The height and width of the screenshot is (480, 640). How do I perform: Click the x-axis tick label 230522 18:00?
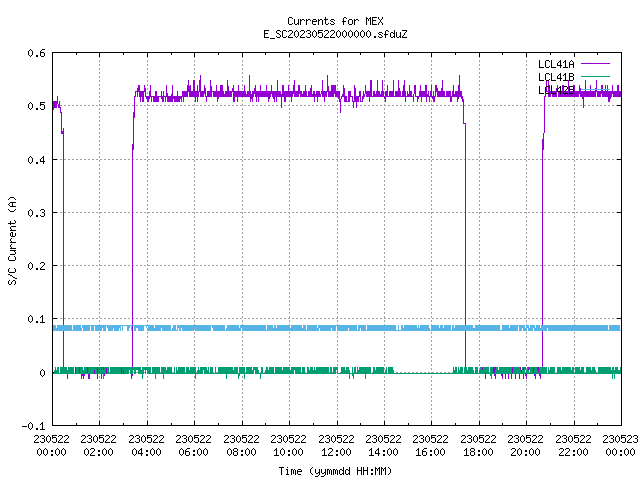(478, 445)
